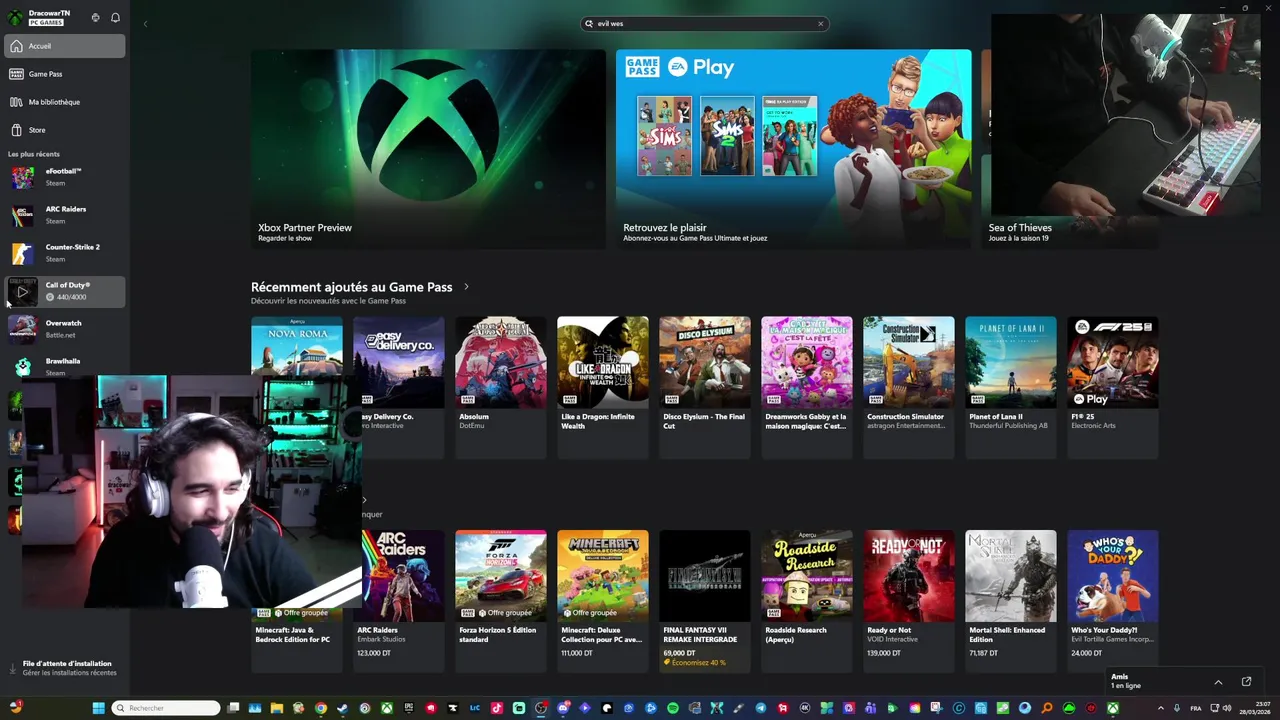Select eFootball in recent games
The image size is (1280, 720).
(65, 177)
